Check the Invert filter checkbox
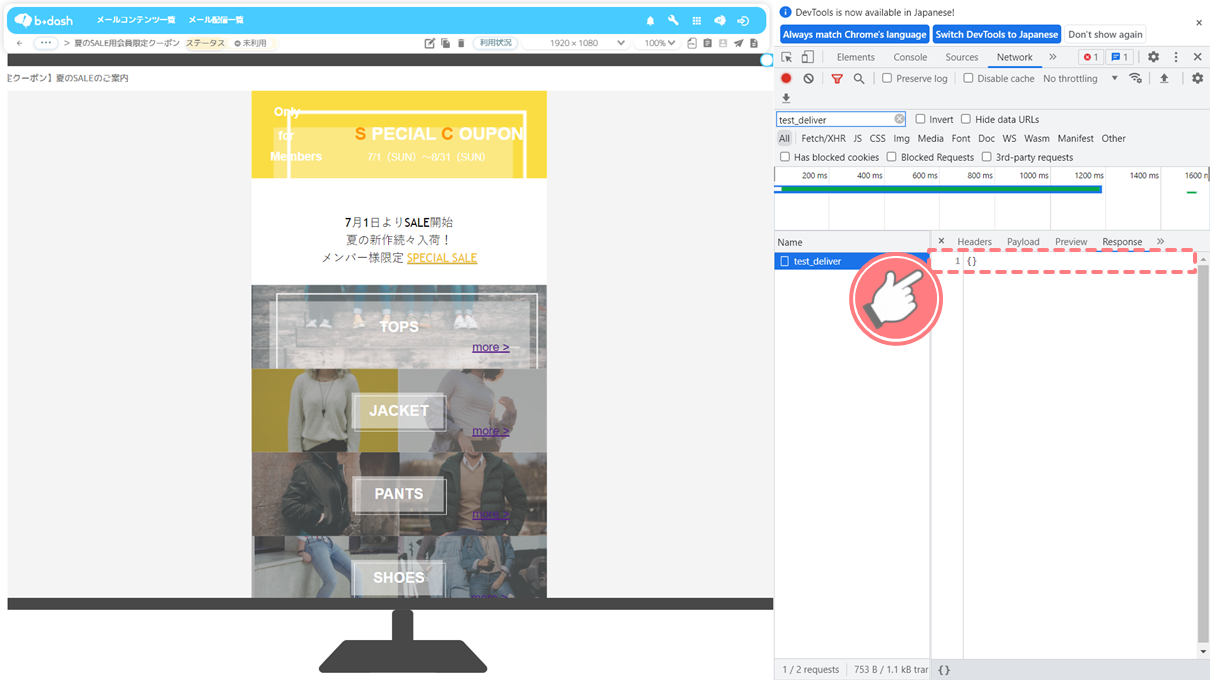Screen dimensions: 1210x680 coord(920,119)
